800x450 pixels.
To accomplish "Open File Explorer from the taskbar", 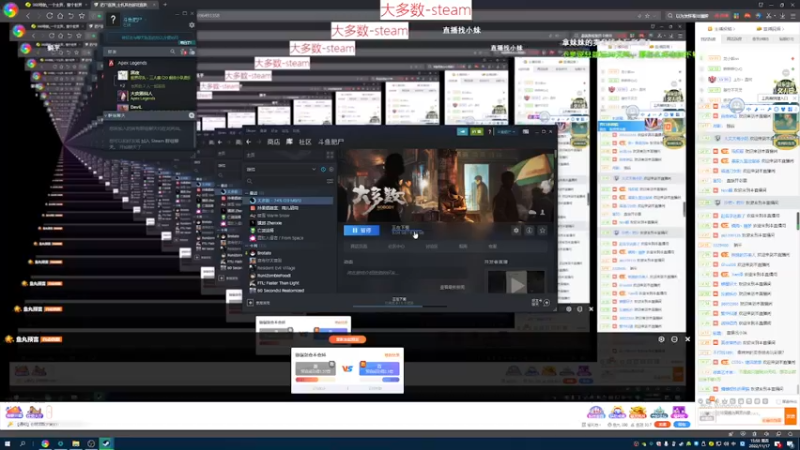I will (76, 444).
